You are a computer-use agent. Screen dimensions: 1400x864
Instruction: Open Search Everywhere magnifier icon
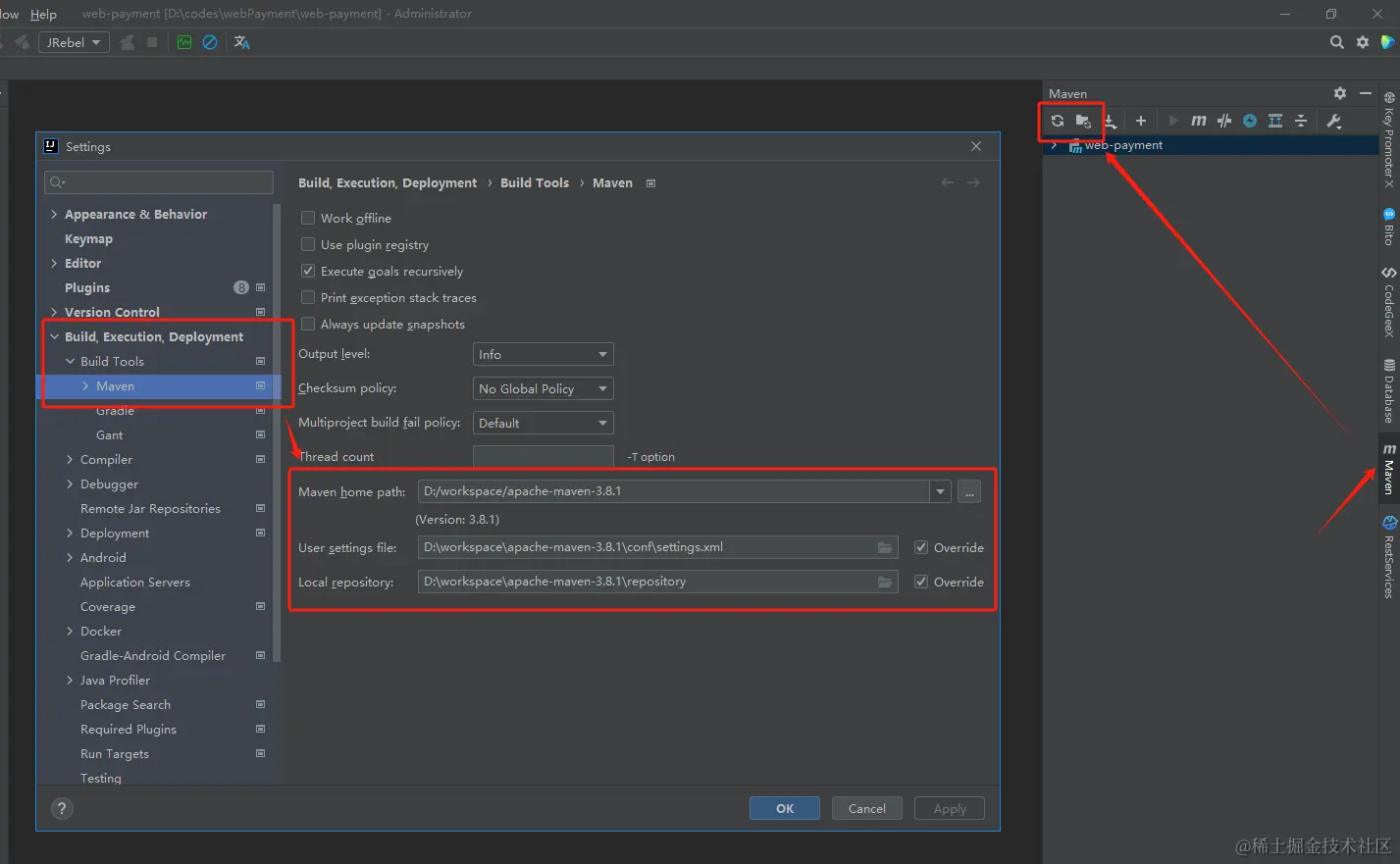[1337, 42]
